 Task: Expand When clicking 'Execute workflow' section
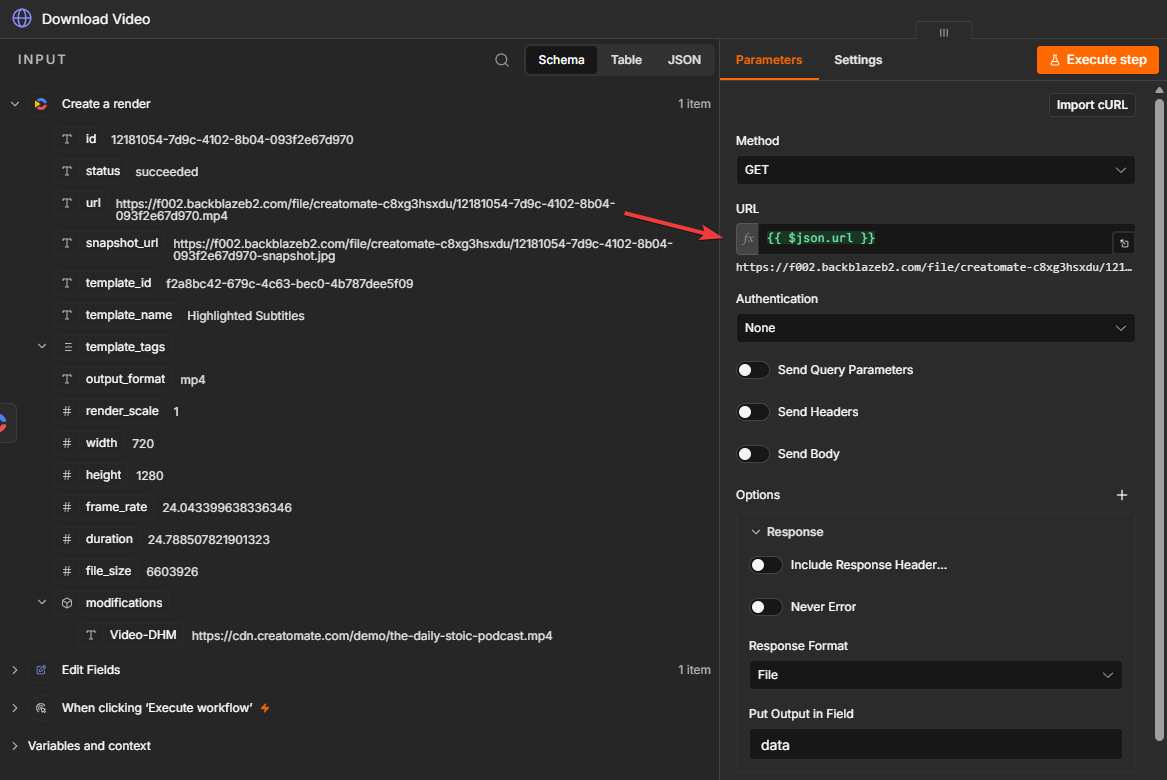[x=15, y=708]
